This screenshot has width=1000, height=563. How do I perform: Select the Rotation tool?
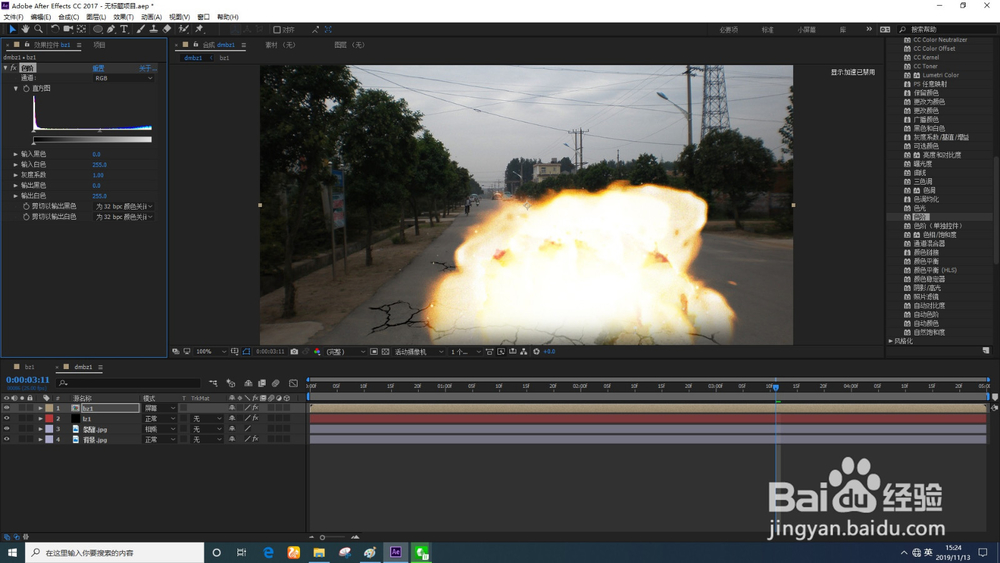coord(55,29)
